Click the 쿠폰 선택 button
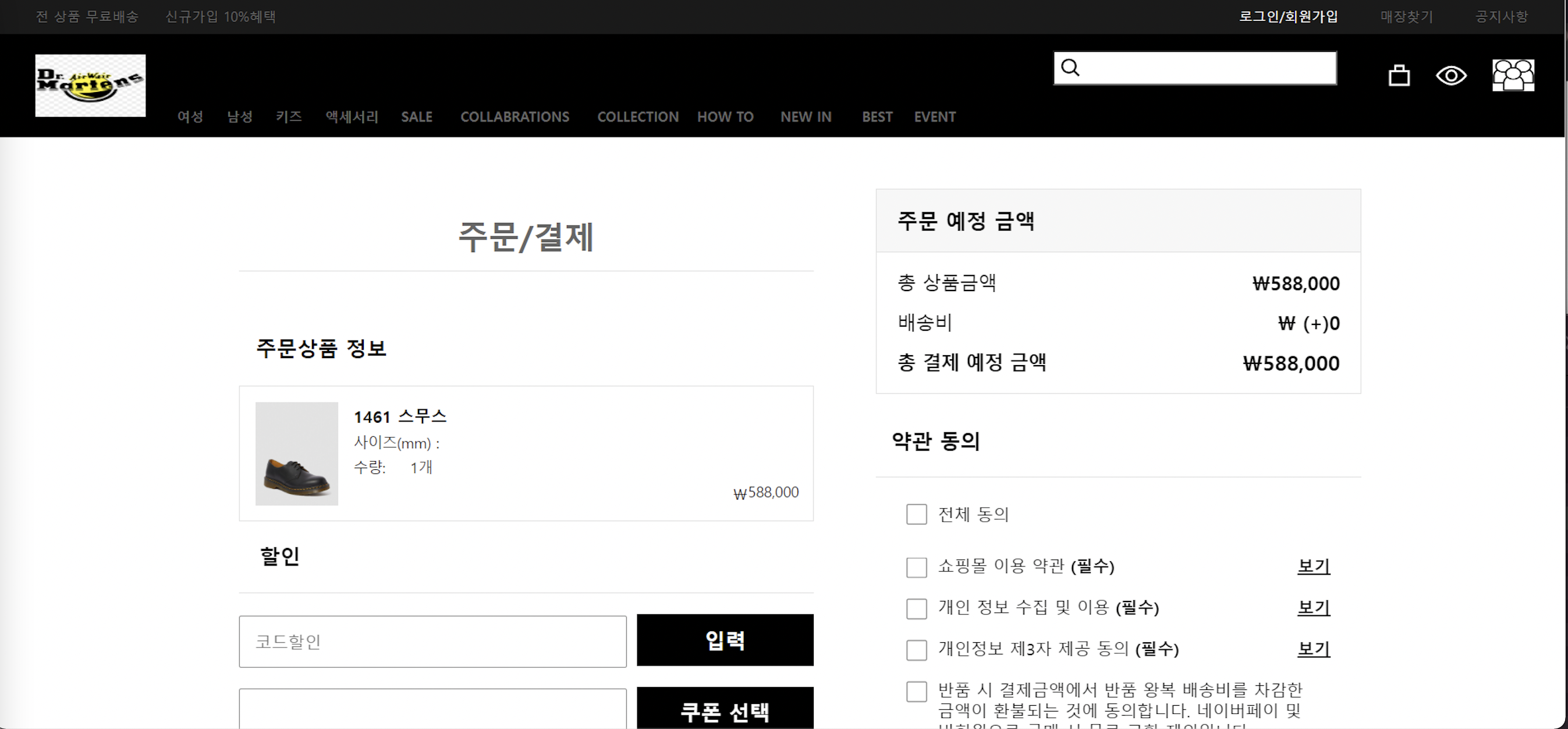Image resolution: width=1568 pixels, height=729 pixels. 725,710
